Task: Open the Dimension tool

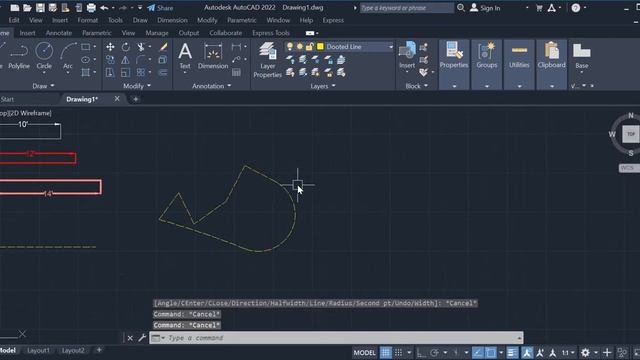Action: tap(213, 56)
